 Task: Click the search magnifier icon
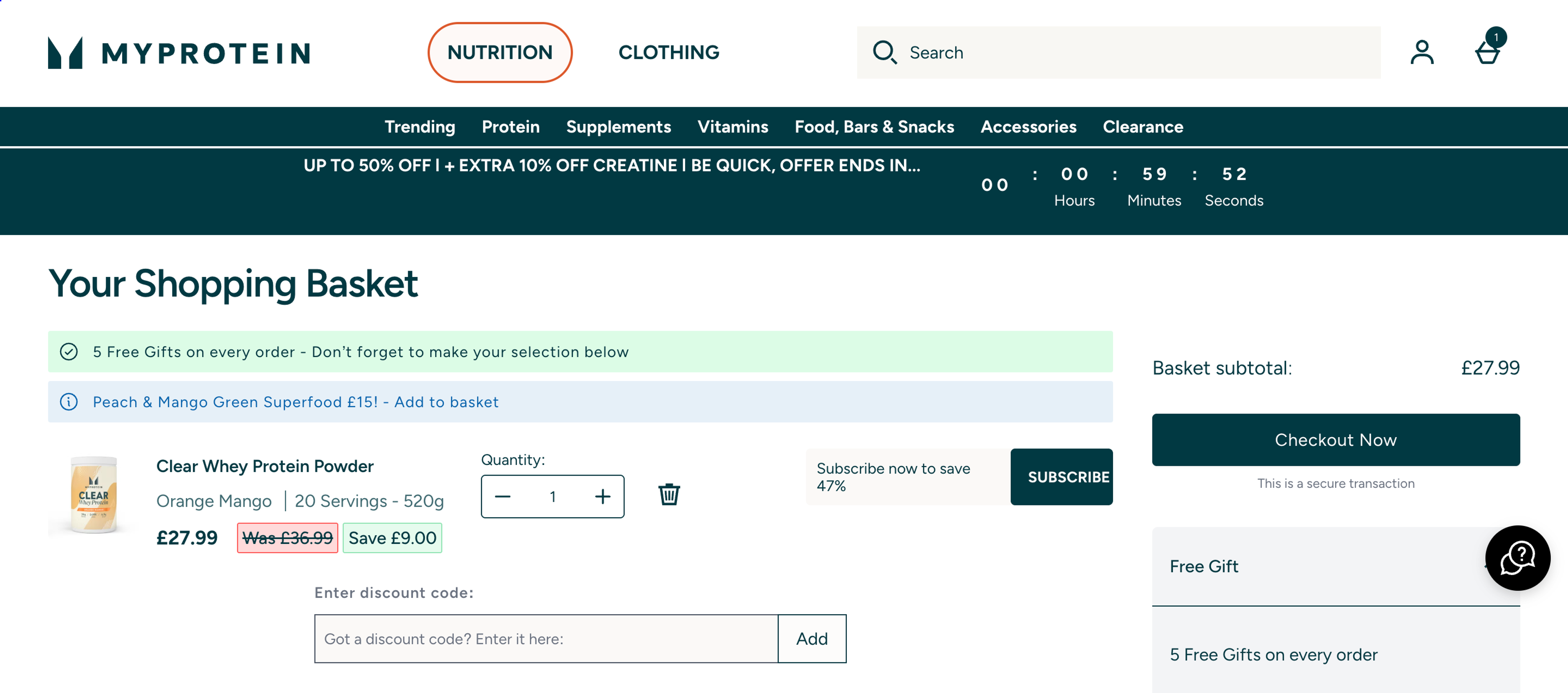pyautogui.click(x=886, y=53)
